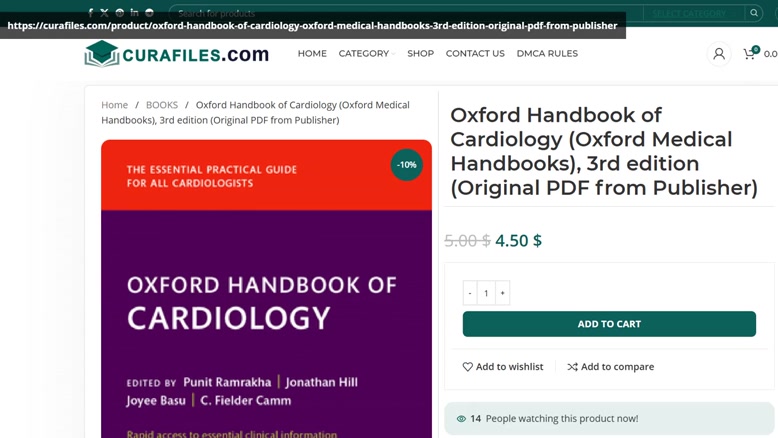Open the X (Twitter) social icon
Screen dimensions: 778x438
[104, 13]
